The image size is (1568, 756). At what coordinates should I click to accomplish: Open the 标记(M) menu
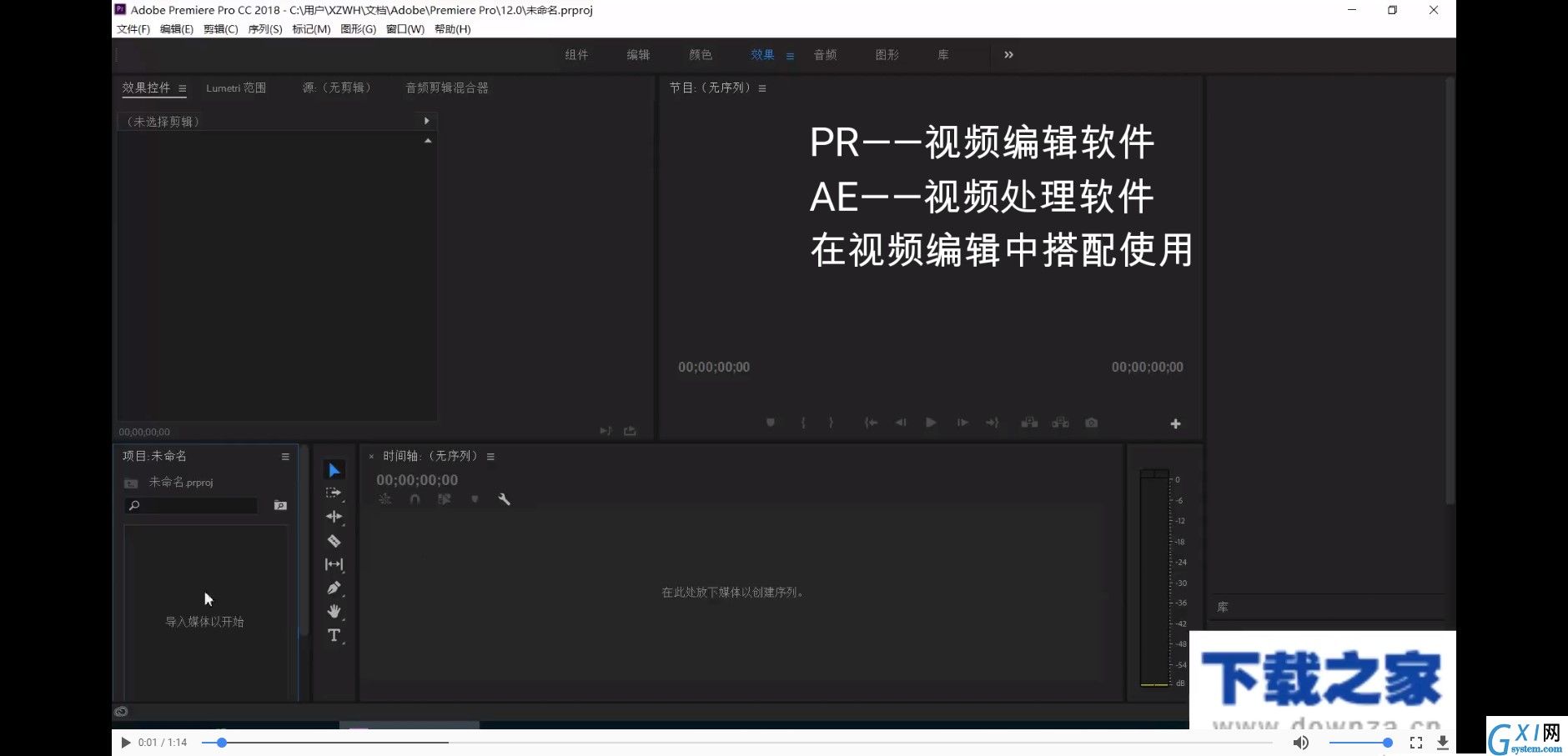[x=311, y=29]
